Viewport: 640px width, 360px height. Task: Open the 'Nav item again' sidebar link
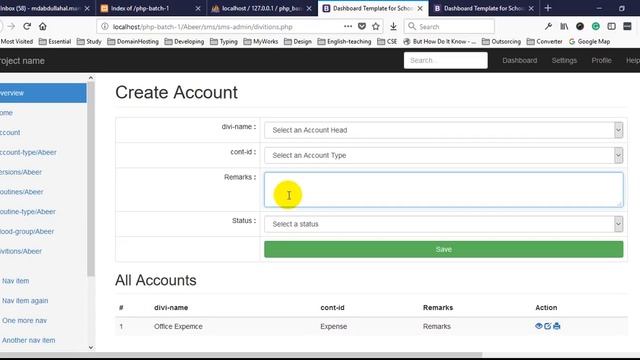(x=25, y=301)
